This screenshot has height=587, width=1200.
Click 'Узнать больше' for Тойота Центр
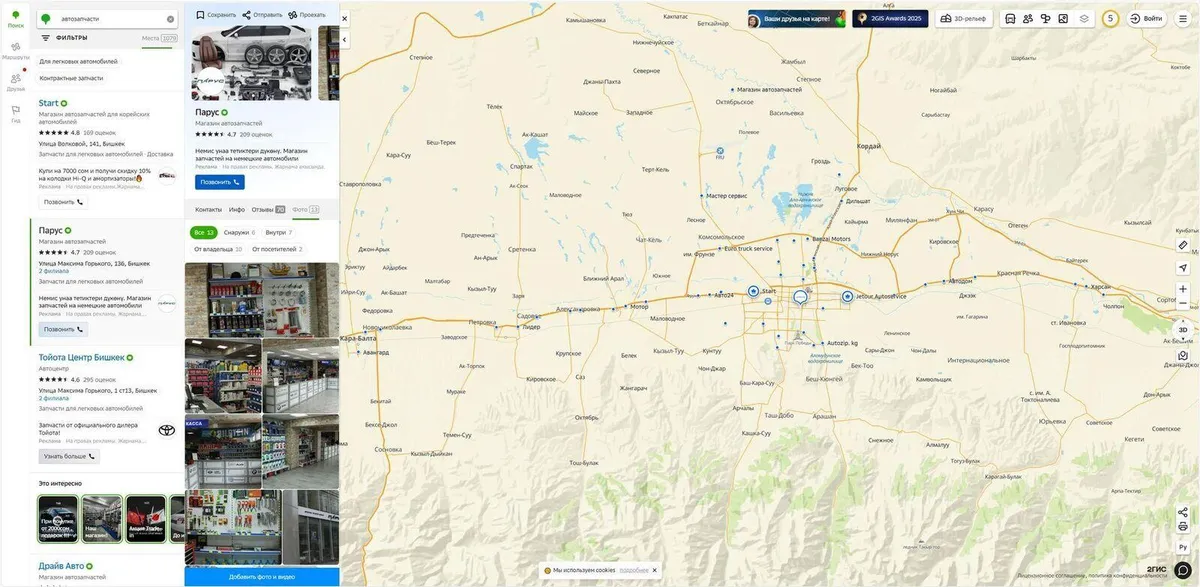(69, 456)
